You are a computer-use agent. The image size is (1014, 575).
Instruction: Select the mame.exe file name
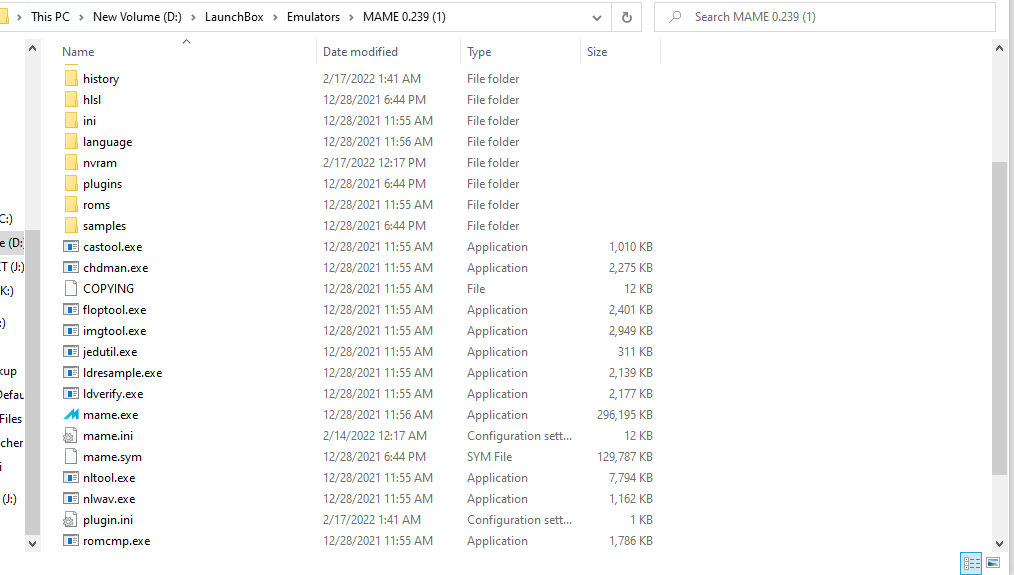click(x=111, y=415)
